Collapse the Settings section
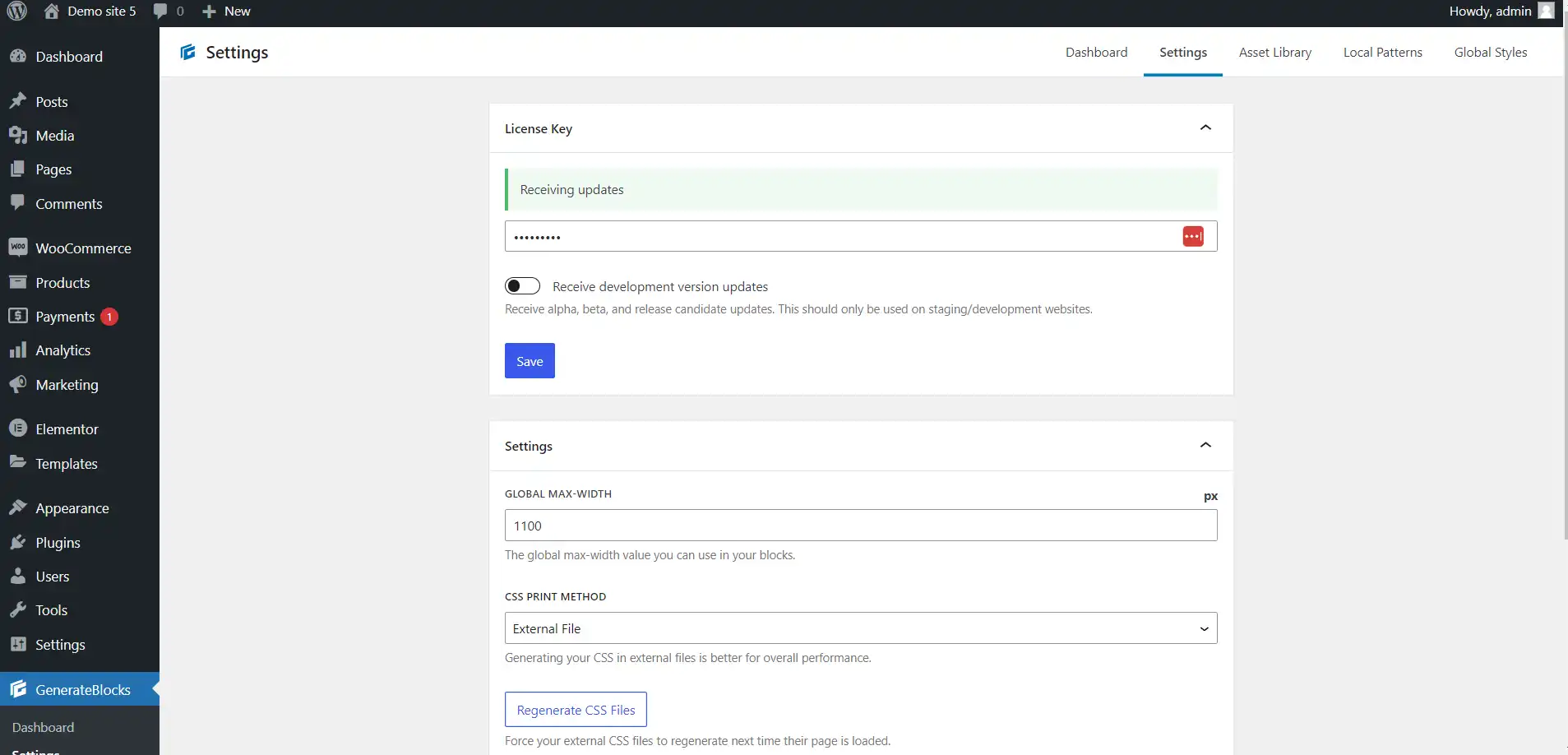 tap(1205, 445)
